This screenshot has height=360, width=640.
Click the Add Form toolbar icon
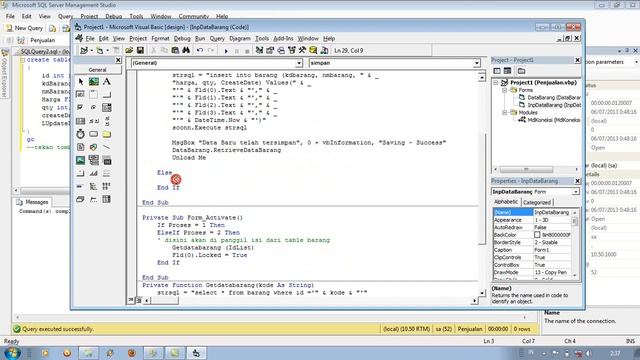pos(99,50)
